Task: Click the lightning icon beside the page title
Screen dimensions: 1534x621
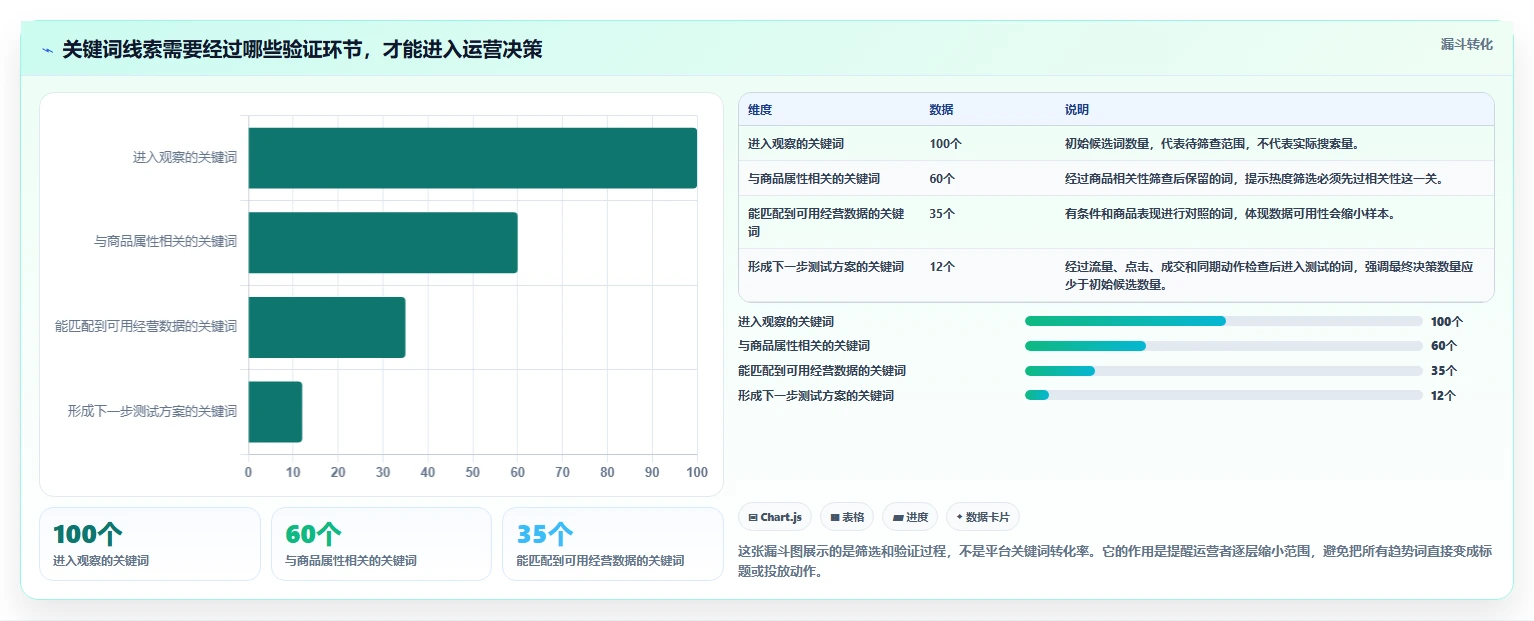Action: click(48, 50)
